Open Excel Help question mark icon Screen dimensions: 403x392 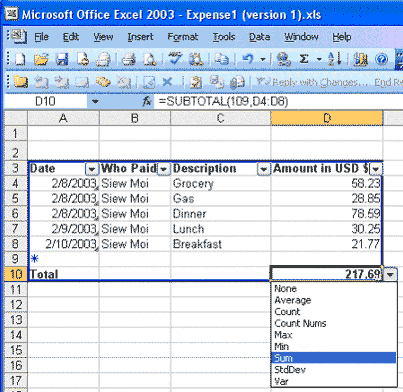click(381, 59)
